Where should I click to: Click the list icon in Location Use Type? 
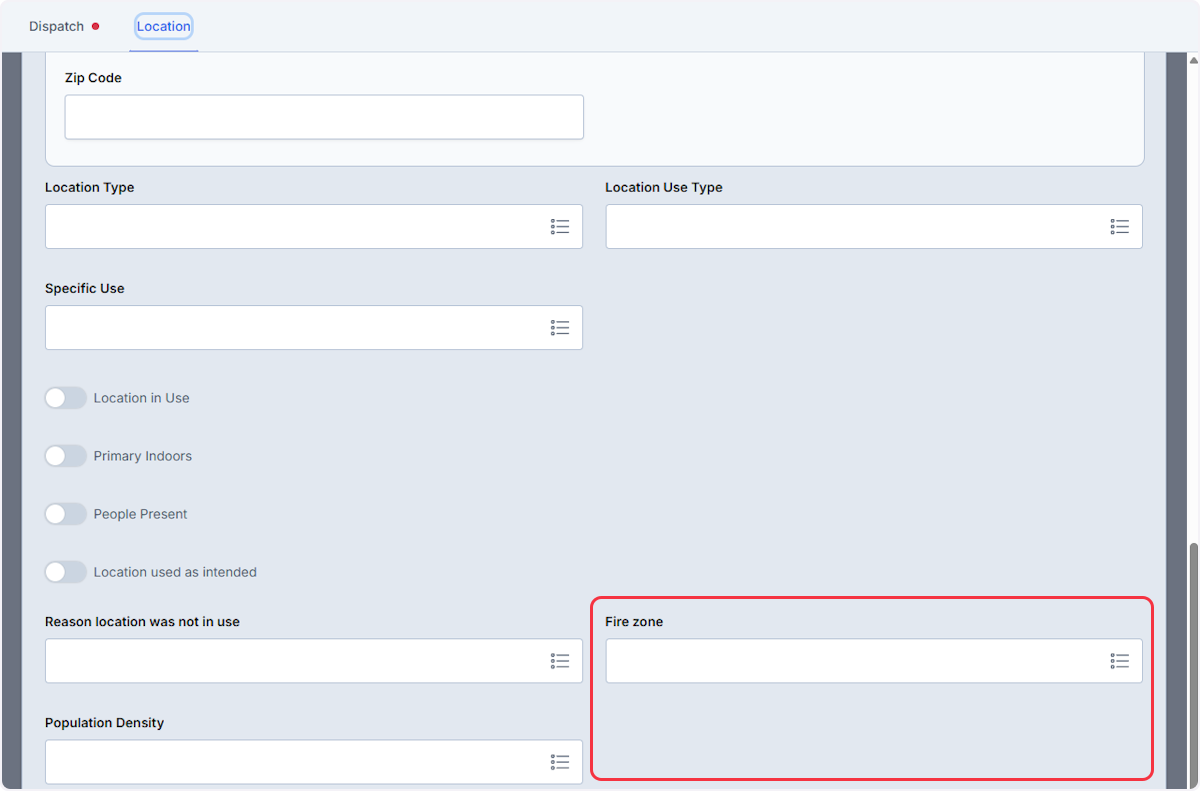pos(1120,227)
